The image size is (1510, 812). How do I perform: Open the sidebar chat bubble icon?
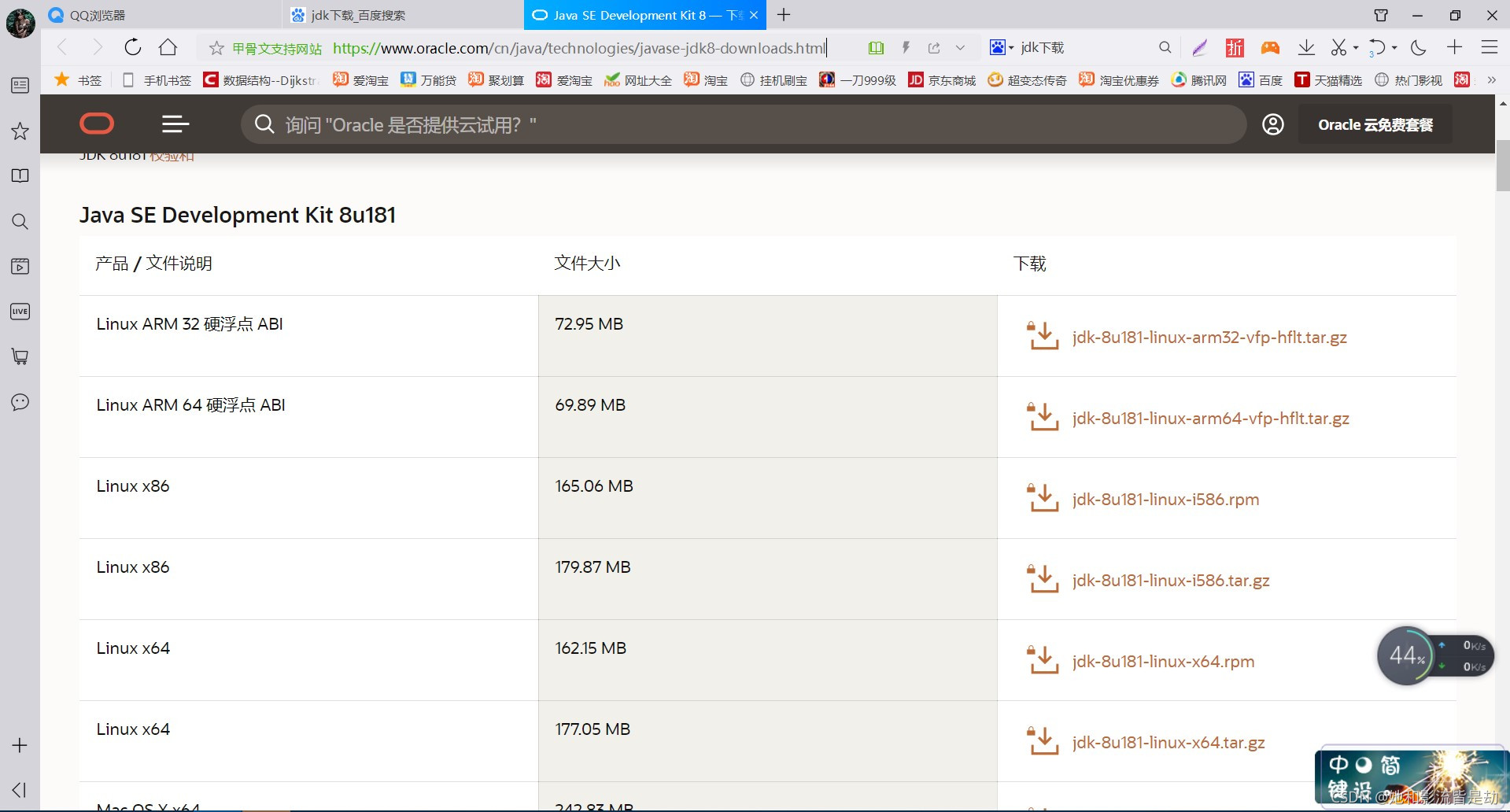(x=20, y=402)
